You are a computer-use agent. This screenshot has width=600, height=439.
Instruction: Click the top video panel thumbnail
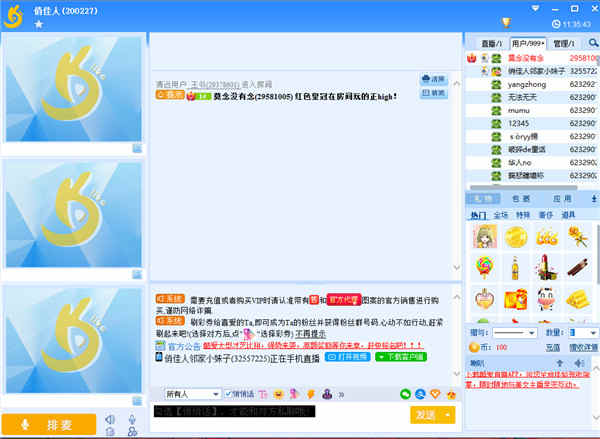pyautogui.click(x=73, y=89)
